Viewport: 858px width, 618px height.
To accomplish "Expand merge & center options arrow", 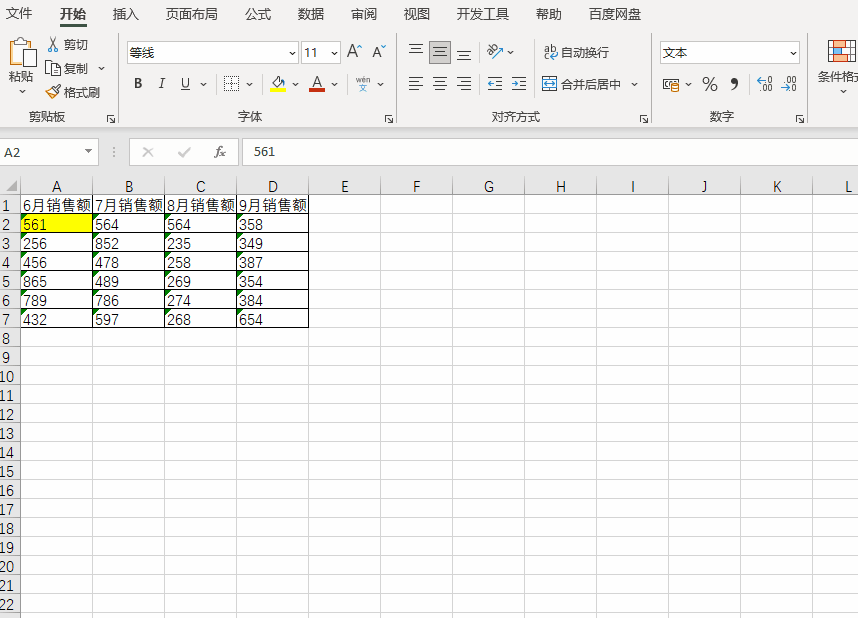I will click(x=634, y=84).
